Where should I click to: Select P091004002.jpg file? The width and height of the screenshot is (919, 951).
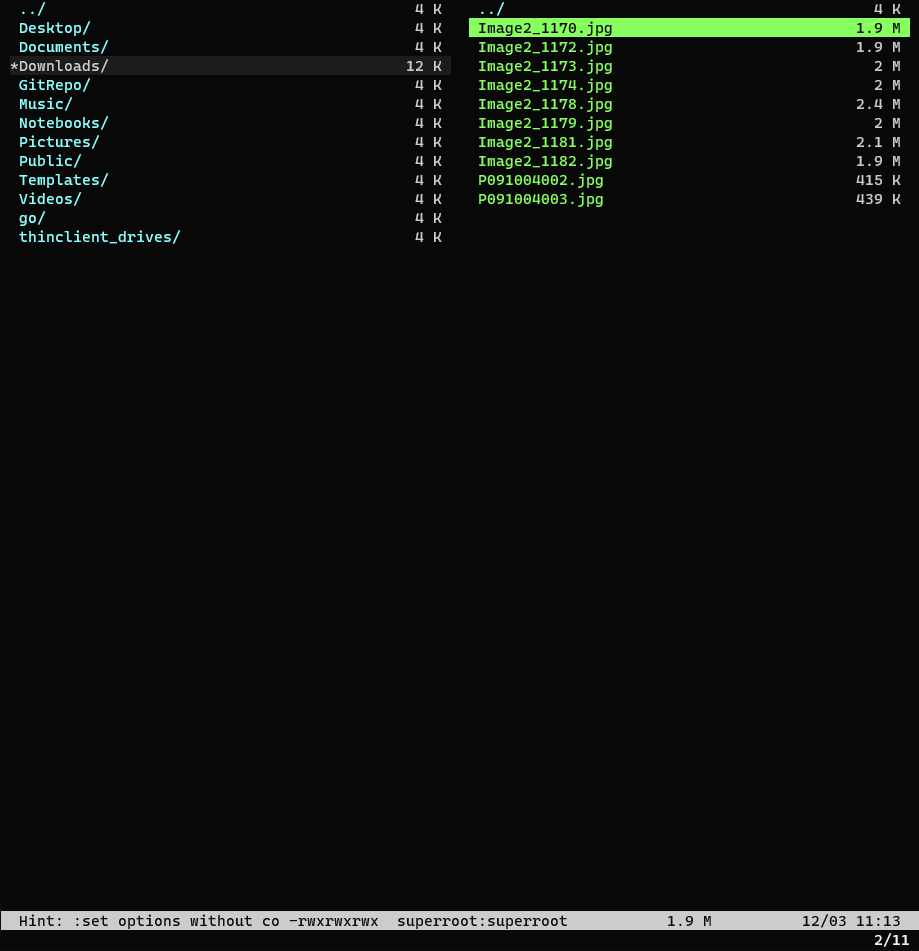pyautogui.click(x=689, y=180)
